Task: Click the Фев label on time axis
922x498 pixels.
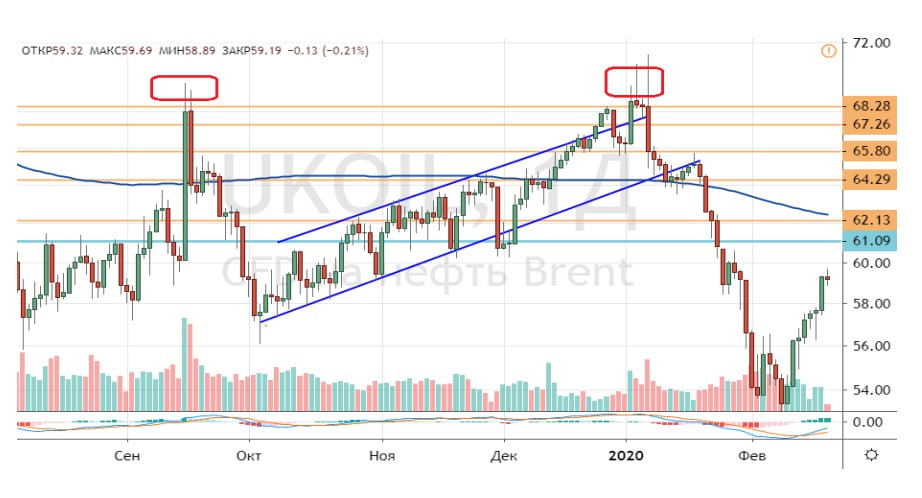Action: 750,456
